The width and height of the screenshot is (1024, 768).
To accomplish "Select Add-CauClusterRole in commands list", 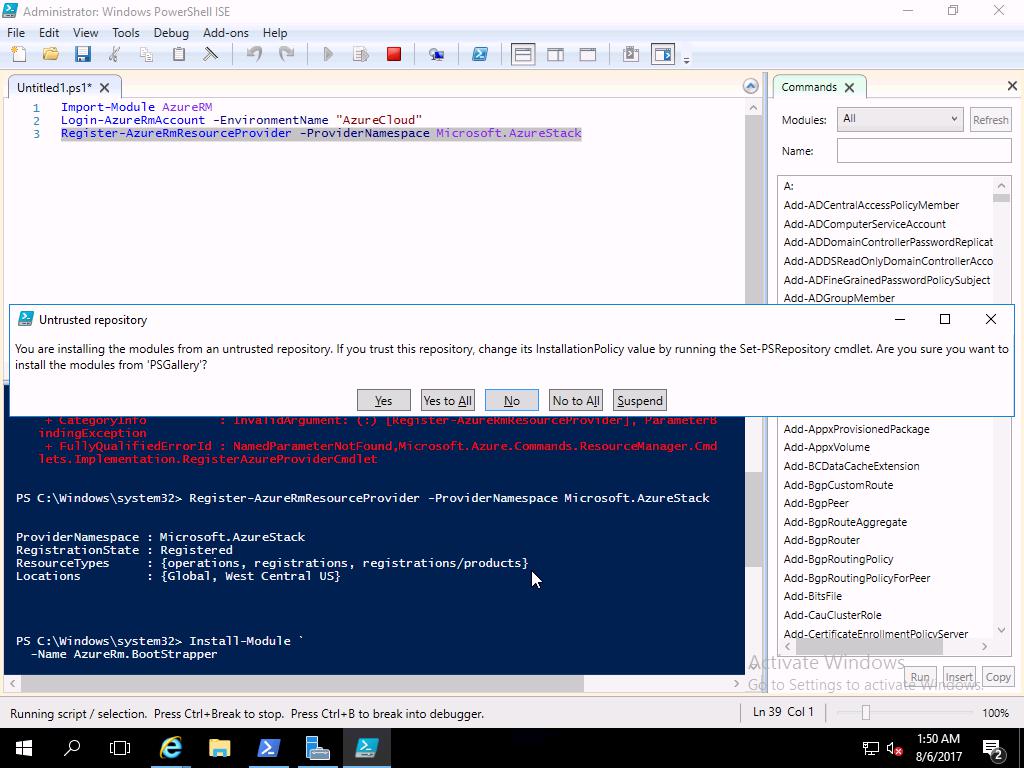I will 833,615.
